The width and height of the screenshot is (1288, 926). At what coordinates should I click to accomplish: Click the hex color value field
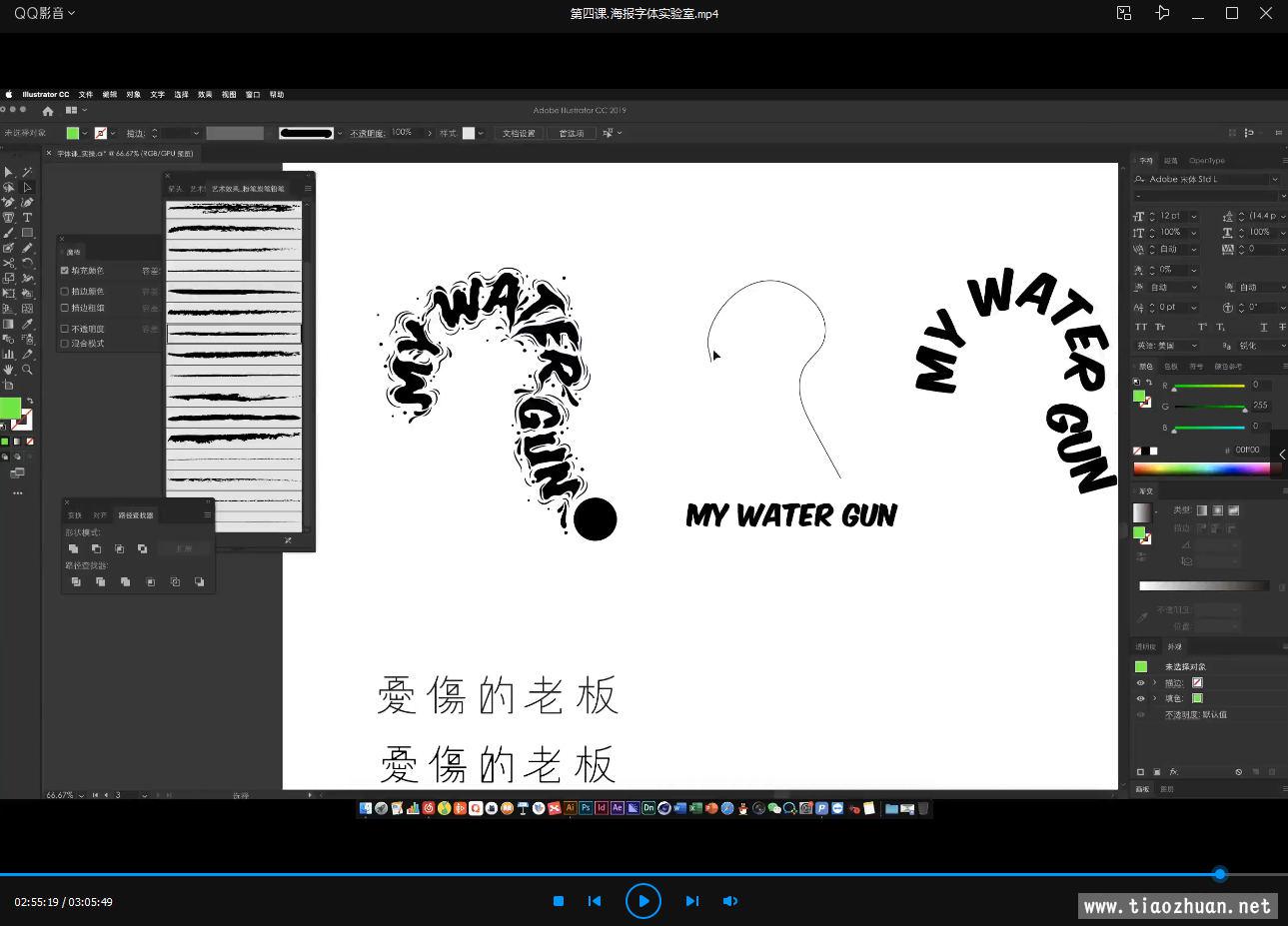pos(1249,450)
